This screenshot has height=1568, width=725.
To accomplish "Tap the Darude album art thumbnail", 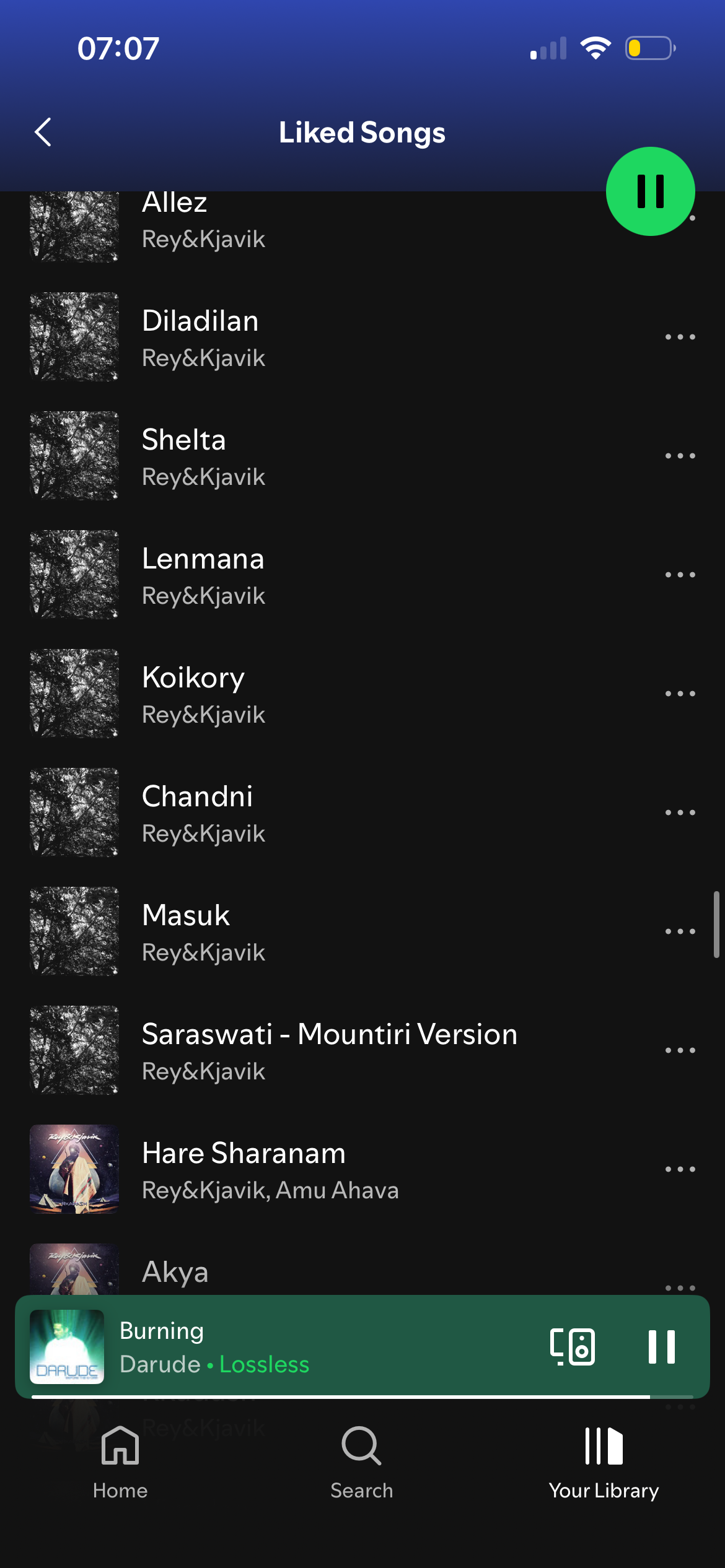I will click(67, 1347).
